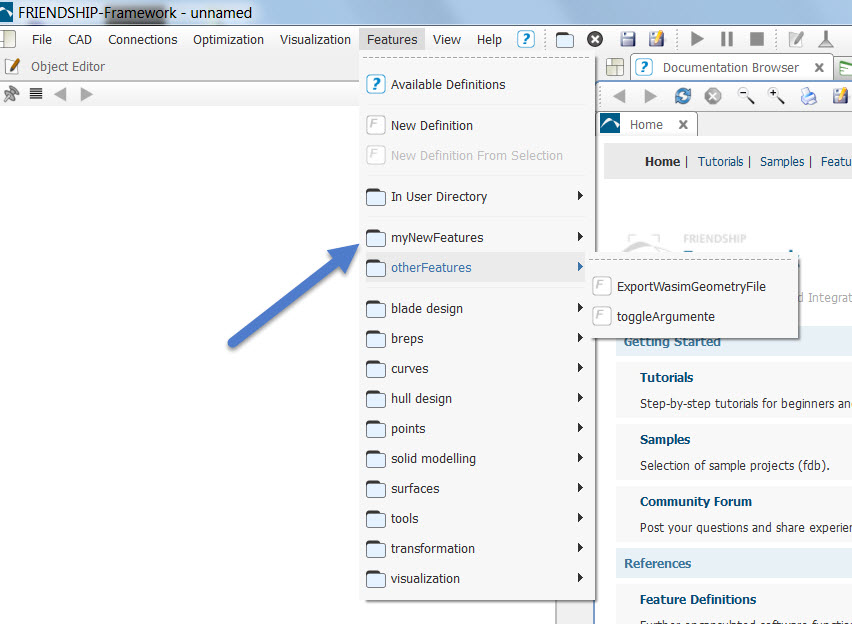Open the View menu
852x624 pixels.
click(447, 40)
